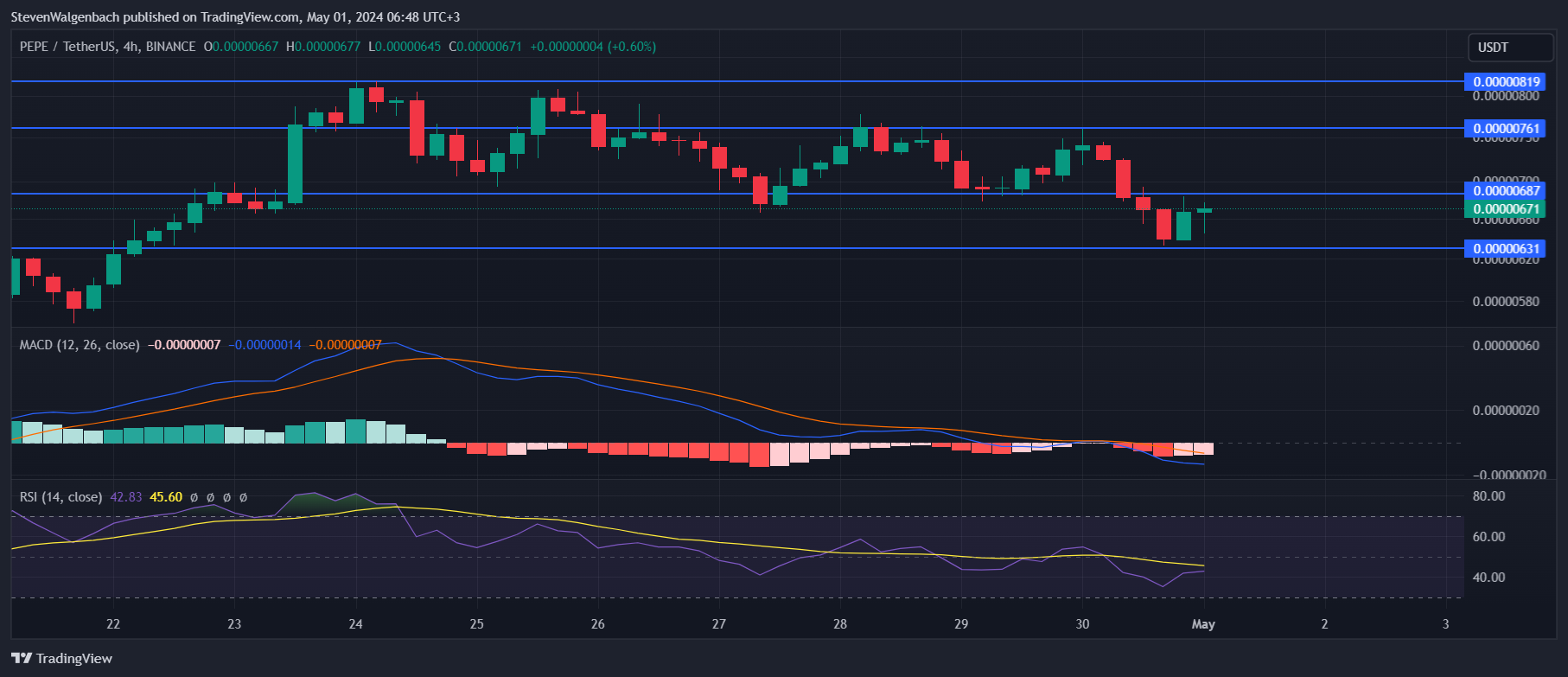The image size is (1568, 677).
Task: Click the low value L0.00000645
Action: click(405, 47)
